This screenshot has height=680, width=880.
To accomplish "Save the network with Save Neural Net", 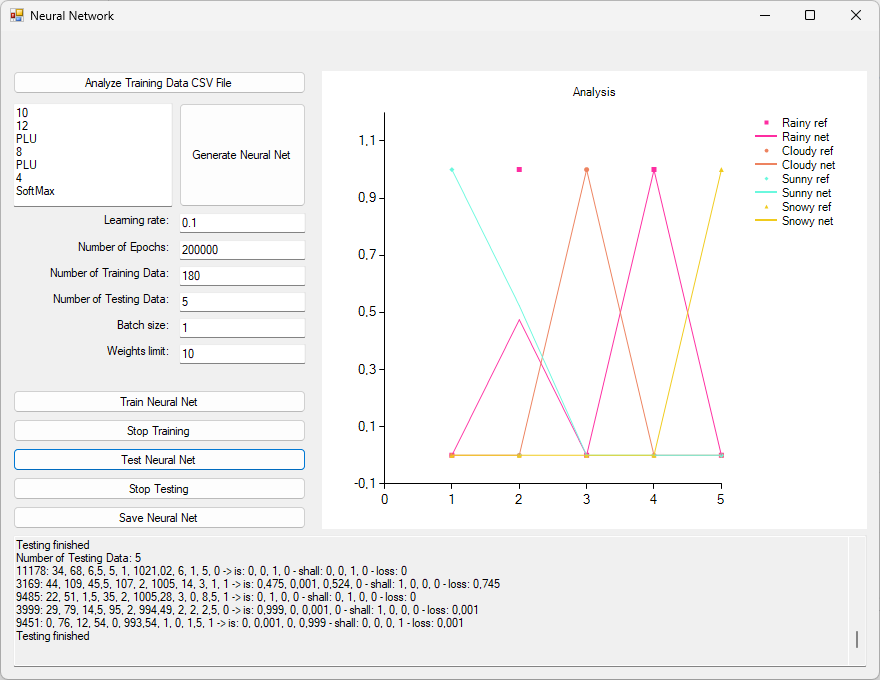I will coord(159,518).
